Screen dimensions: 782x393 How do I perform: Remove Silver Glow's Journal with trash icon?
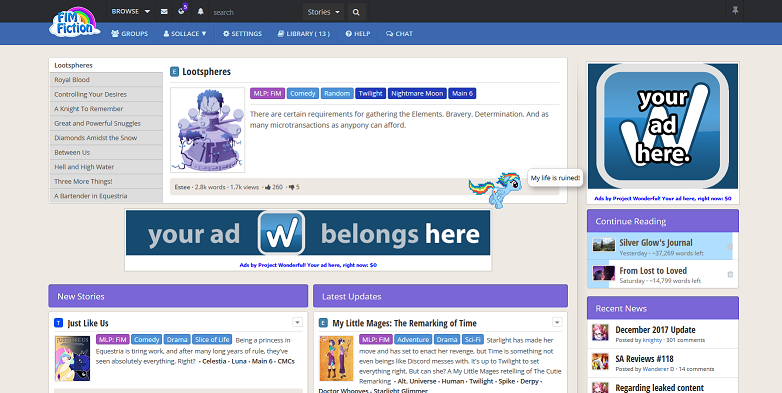730,246
